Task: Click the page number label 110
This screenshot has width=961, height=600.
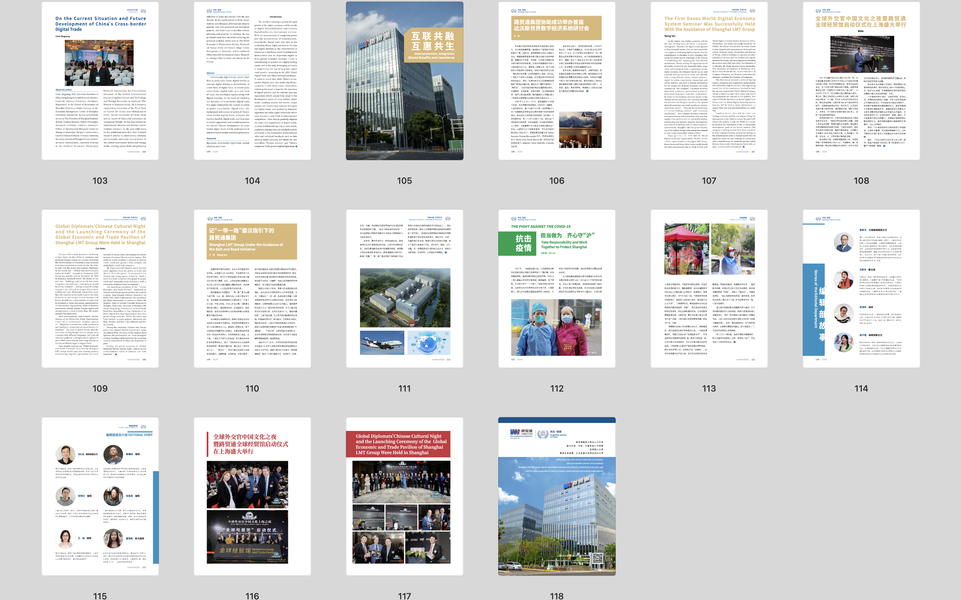Action: point(253,389)
